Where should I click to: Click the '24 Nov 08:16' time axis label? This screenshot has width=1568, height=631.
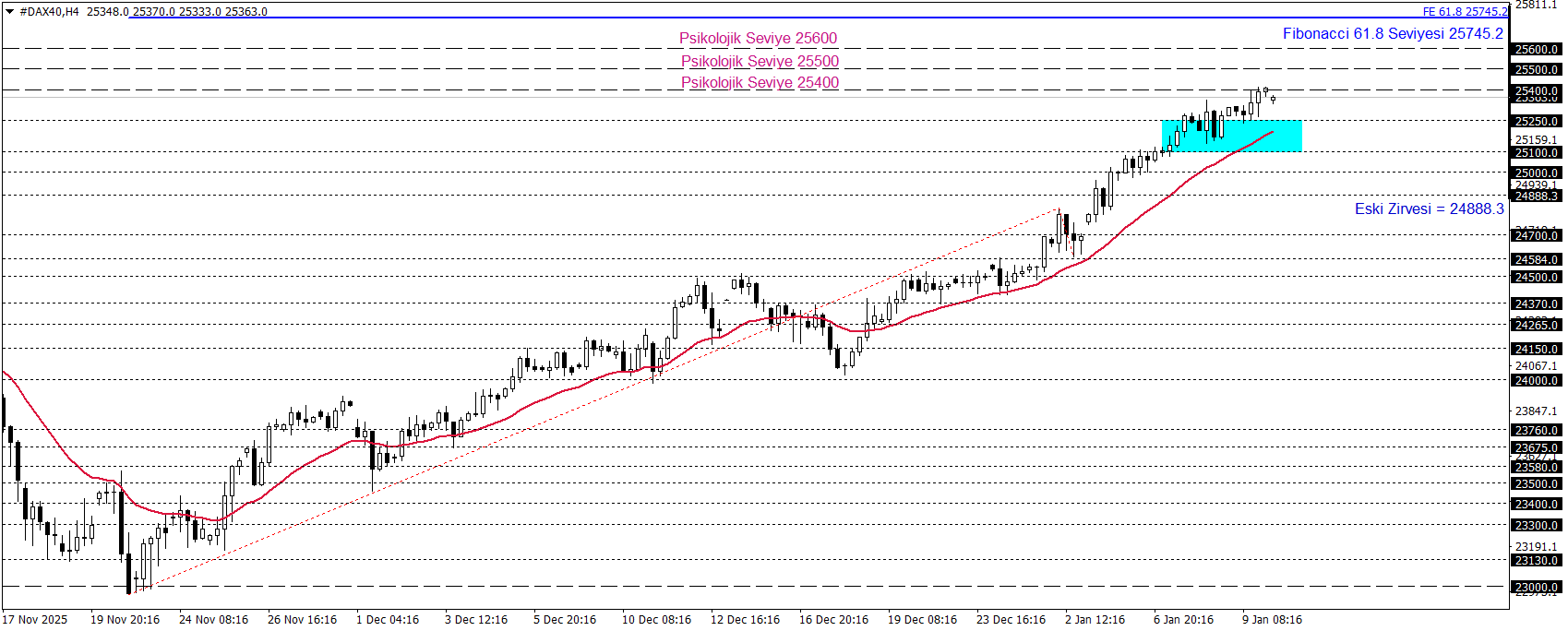click(213, 620)
